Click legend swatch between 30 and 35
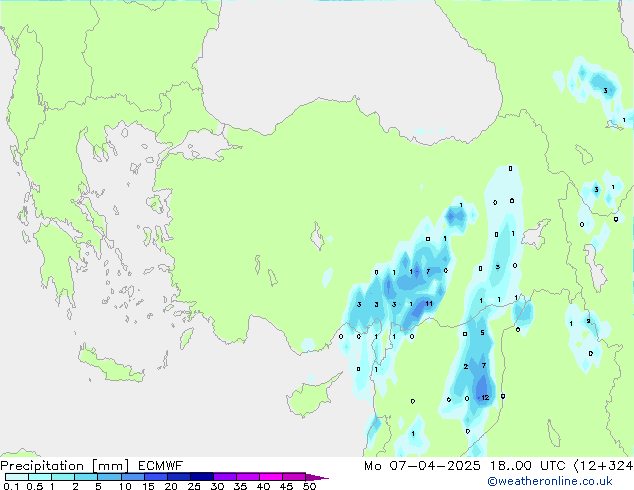 [224, 477]
